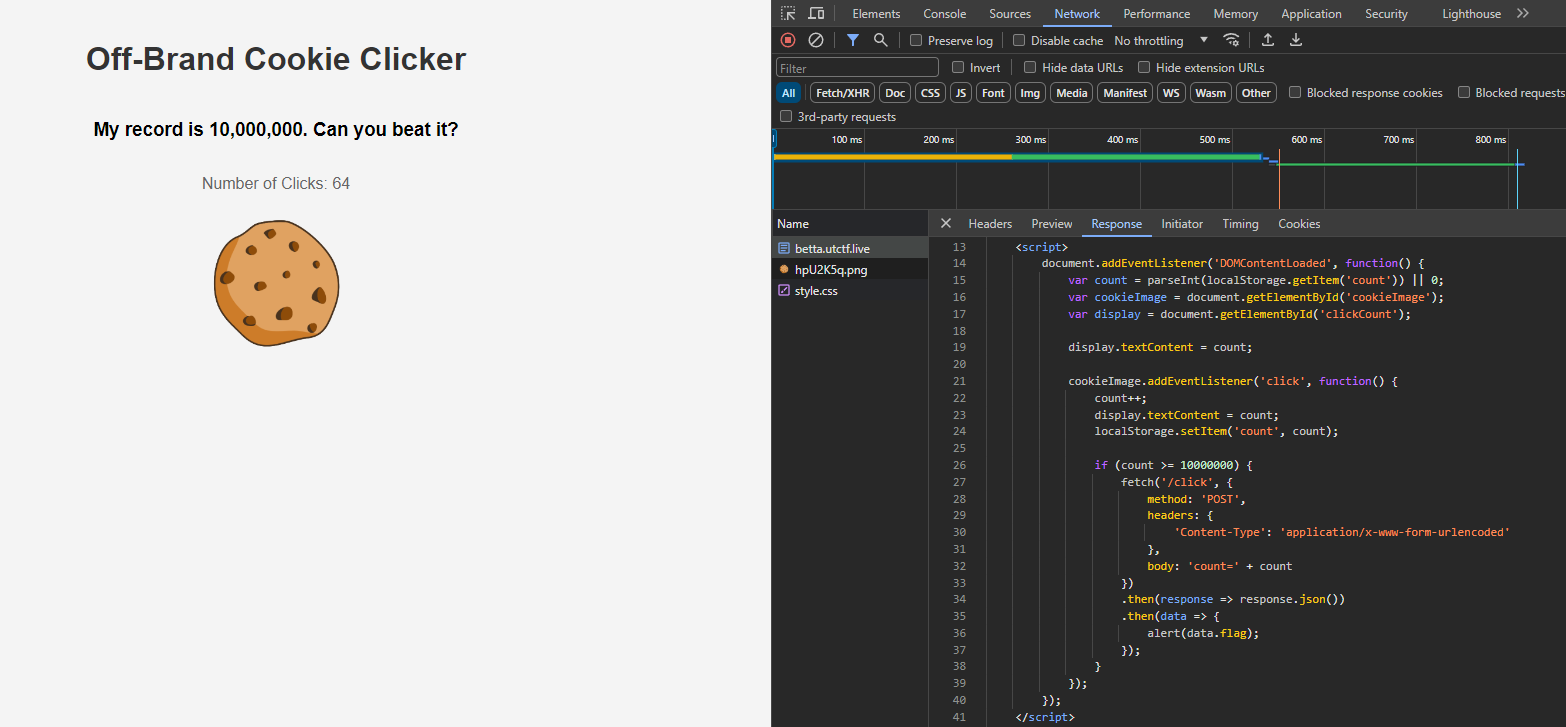Show the Preview tab

pos(1052,224)
